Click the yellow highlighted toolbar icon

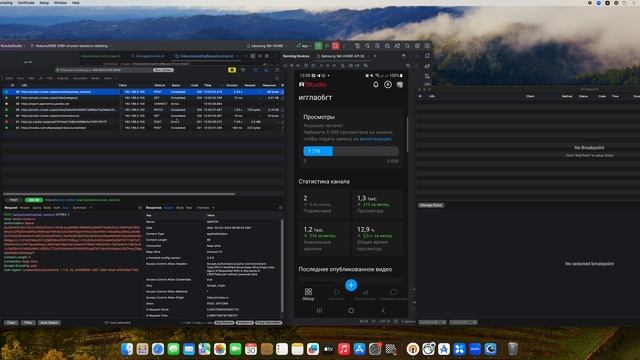pos(232,70)
